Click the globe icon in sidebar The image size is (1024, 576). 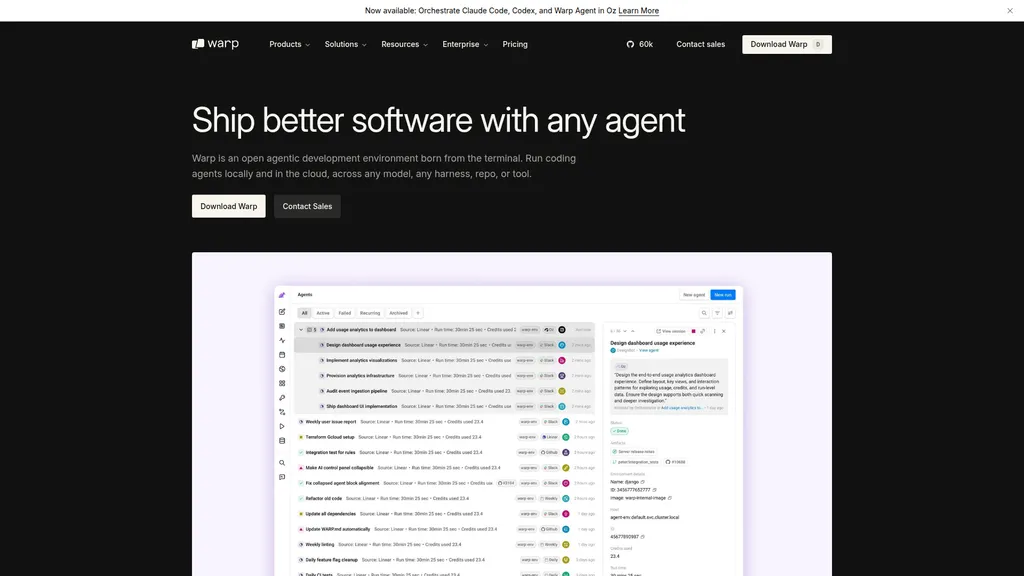point(282,369)
